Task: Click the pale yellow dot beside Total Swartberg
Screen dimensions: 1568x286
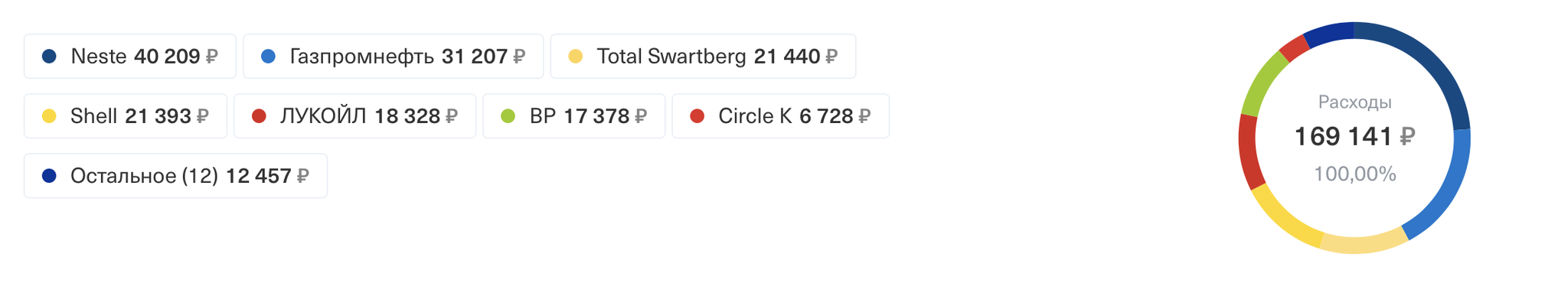Action: click(x=576, y=57)
